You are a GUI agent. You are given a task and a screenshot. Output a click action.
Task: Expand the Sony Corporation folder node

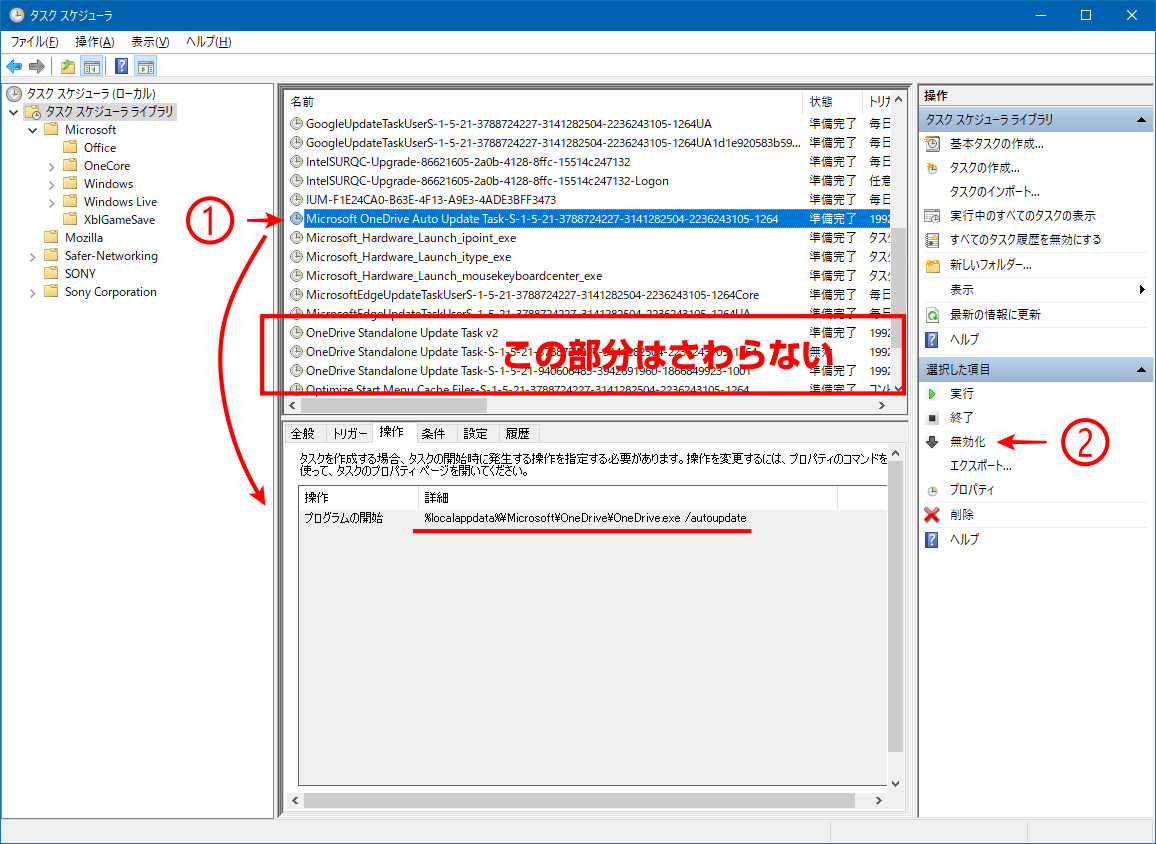[x=32, y=293]
